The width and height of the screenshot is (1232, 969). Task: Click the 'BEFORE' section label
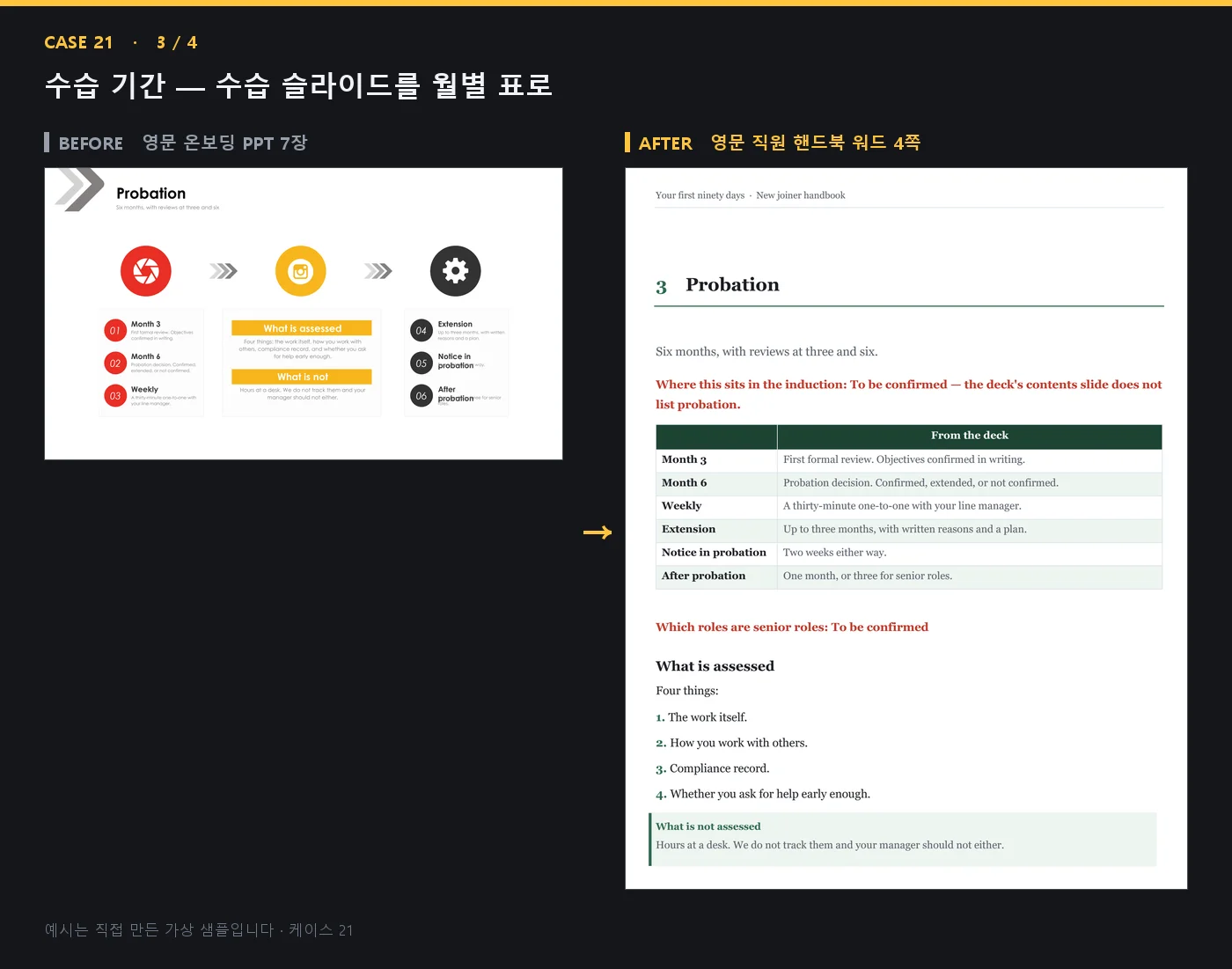pyautogui.click(x=91, y=143)
